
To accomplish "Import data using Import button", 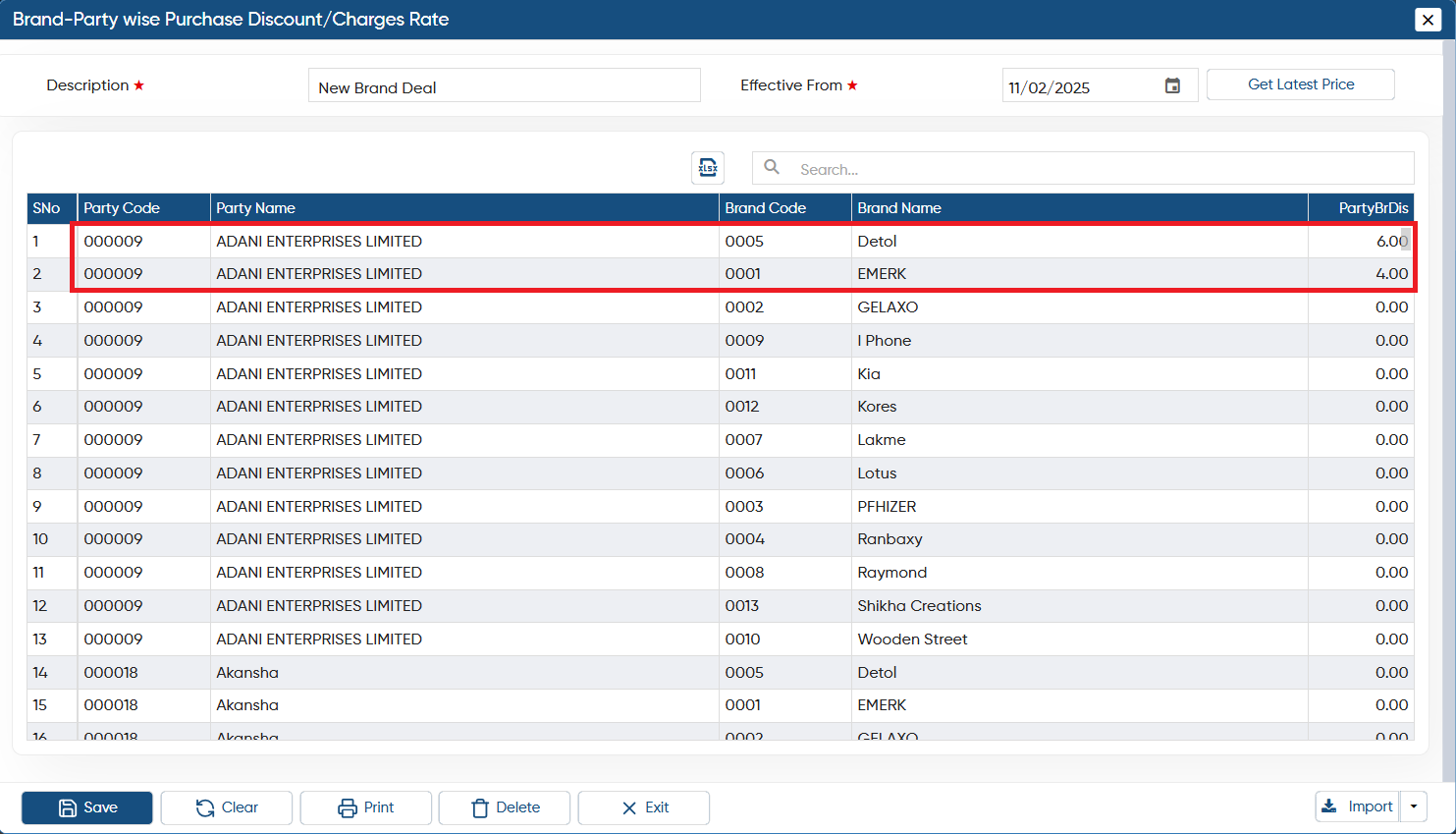I will click(1358, 806).
